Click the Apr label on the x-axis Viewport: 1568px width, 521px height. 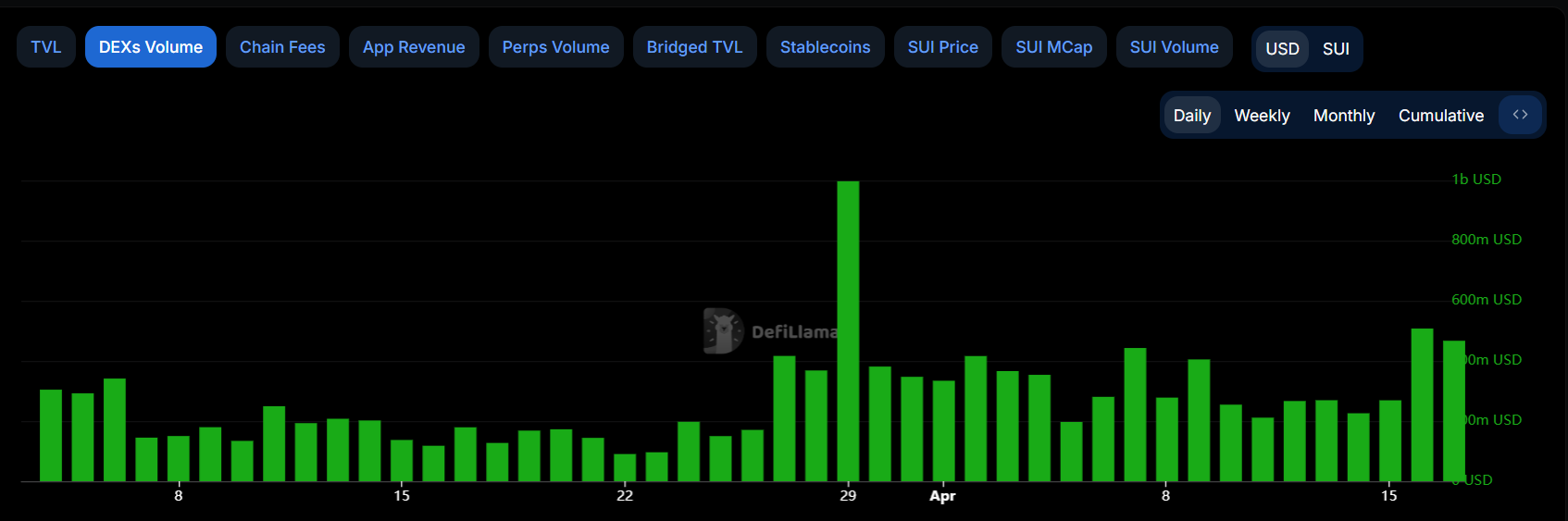click(x=942, y=496)
